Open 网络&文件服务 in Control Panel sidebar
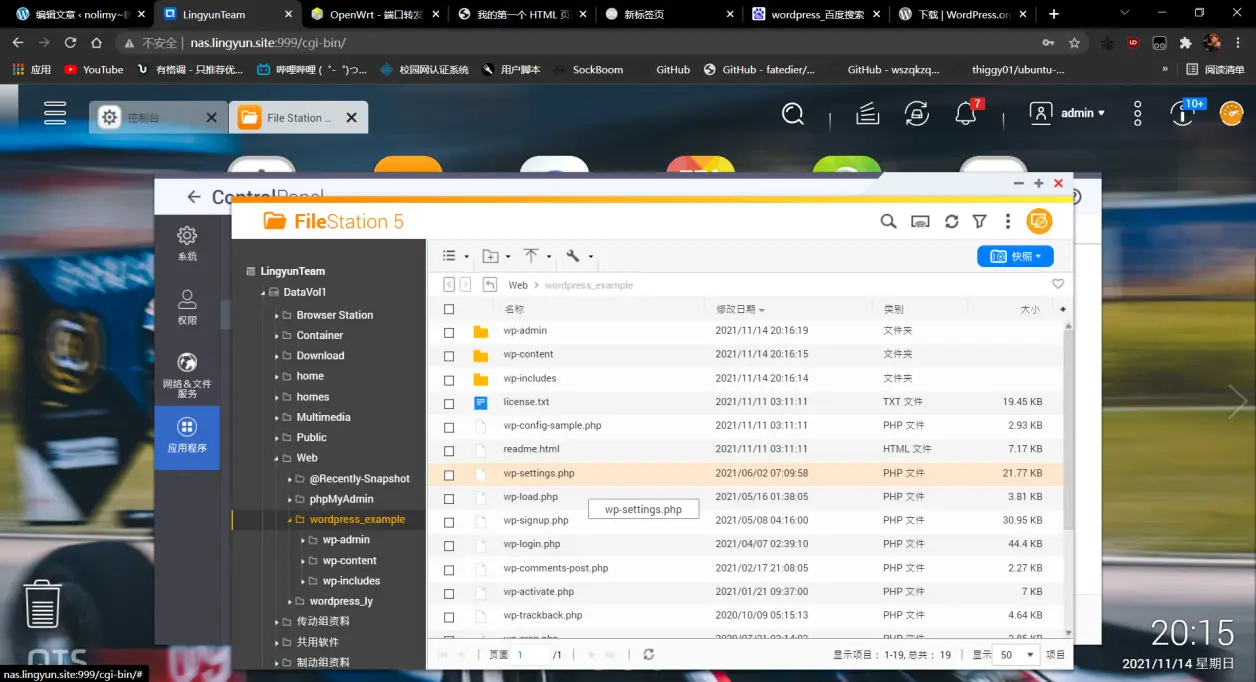Screen dimensions: 1256x682 click(187, 375)
